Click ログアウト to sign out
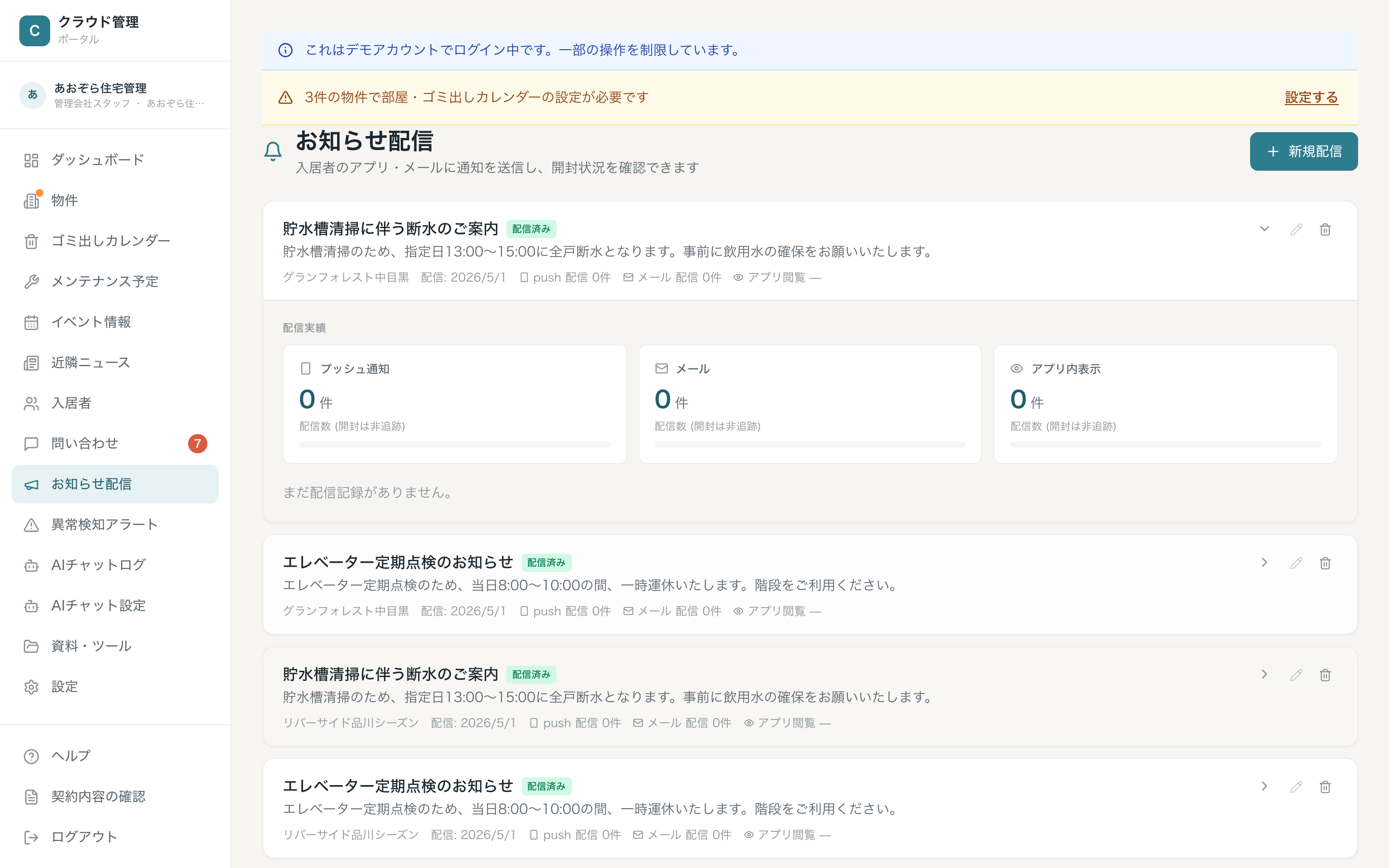 (x=115, y=837)
